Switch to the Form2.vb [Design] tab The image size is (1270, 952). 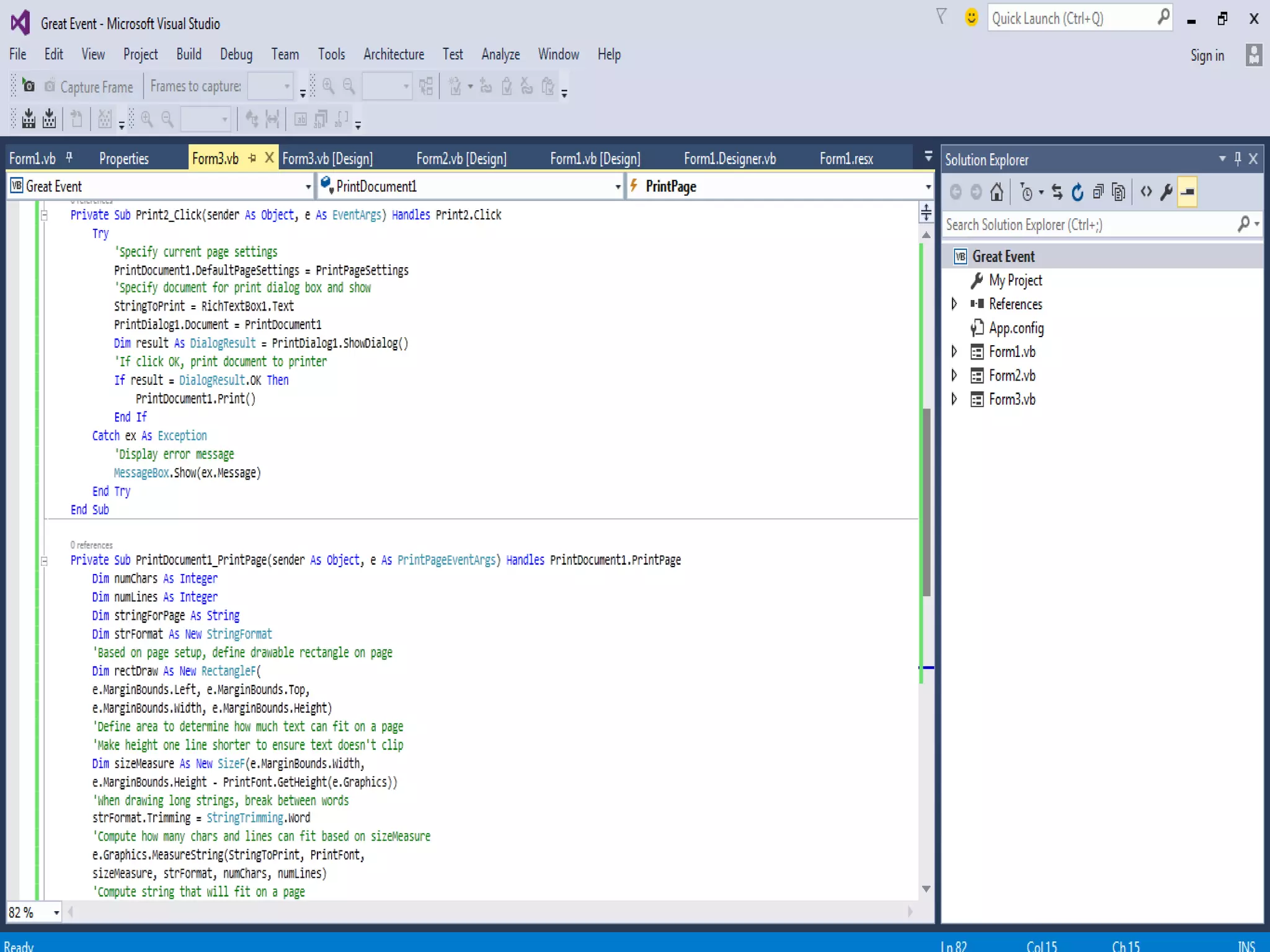coord(461,159)
